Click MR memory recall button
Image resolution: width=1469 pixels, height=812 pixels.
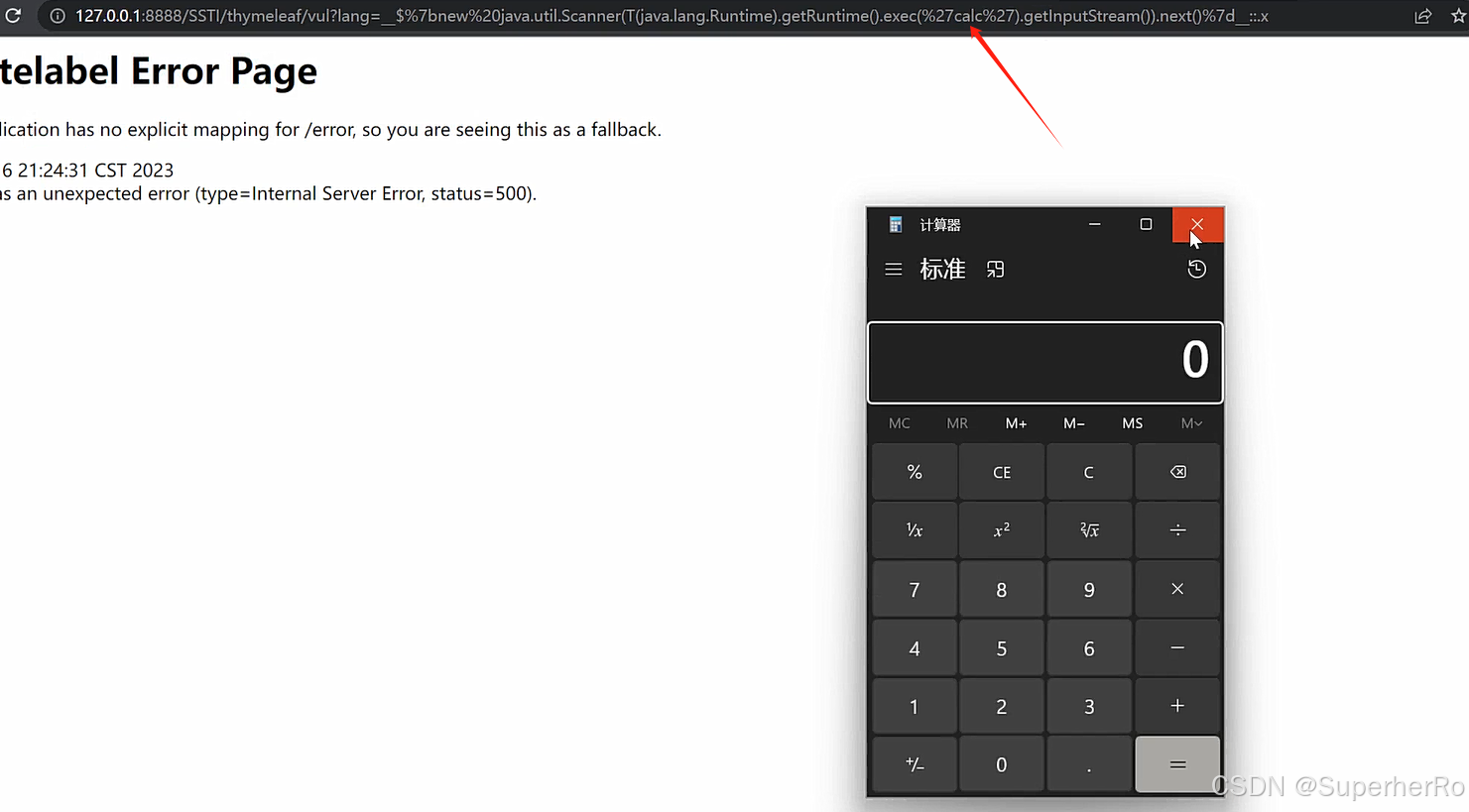pos(957,423)
